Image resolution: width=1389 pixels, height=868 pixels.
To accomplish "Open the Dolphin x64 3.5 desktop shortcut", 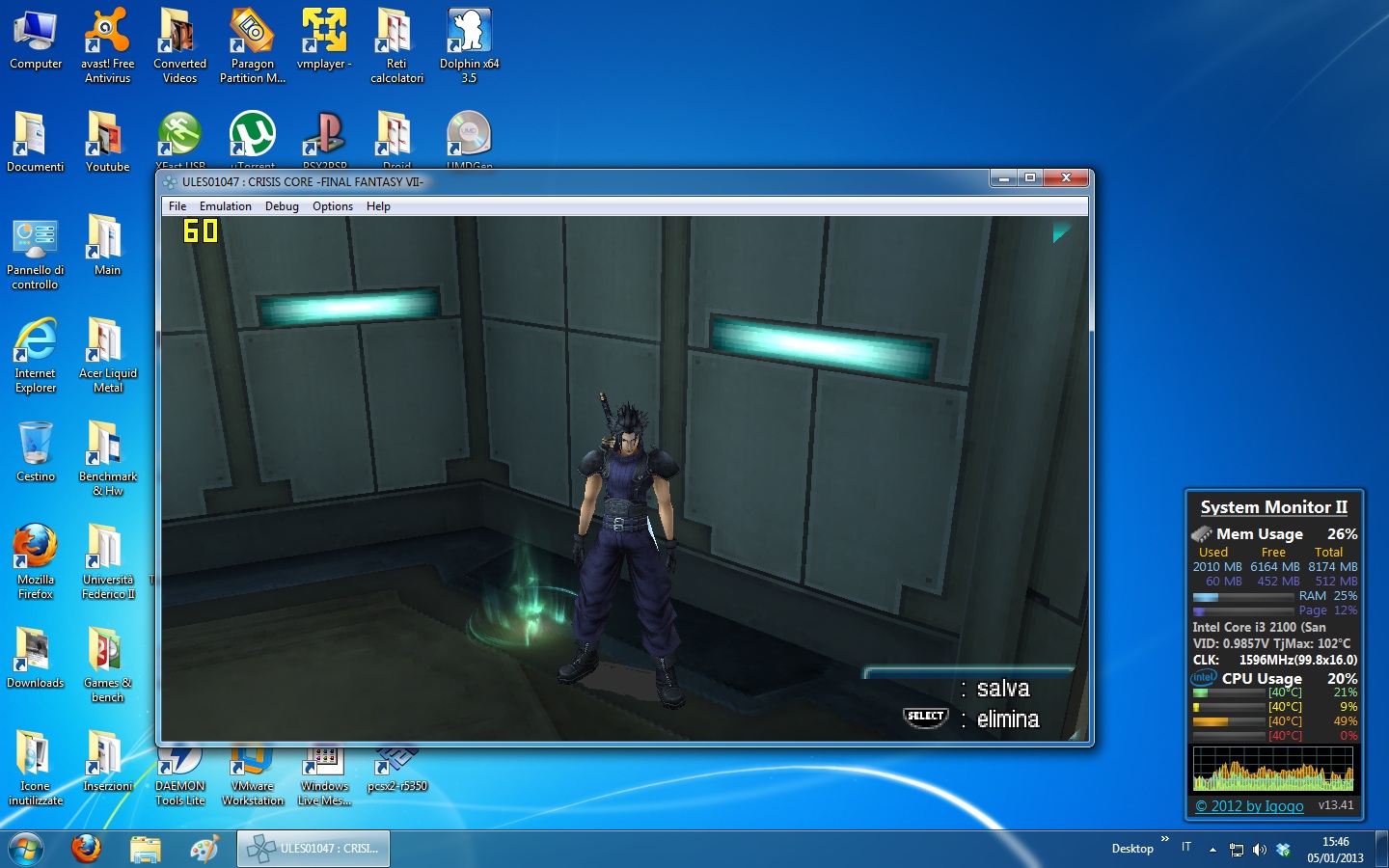I will 469,34.
